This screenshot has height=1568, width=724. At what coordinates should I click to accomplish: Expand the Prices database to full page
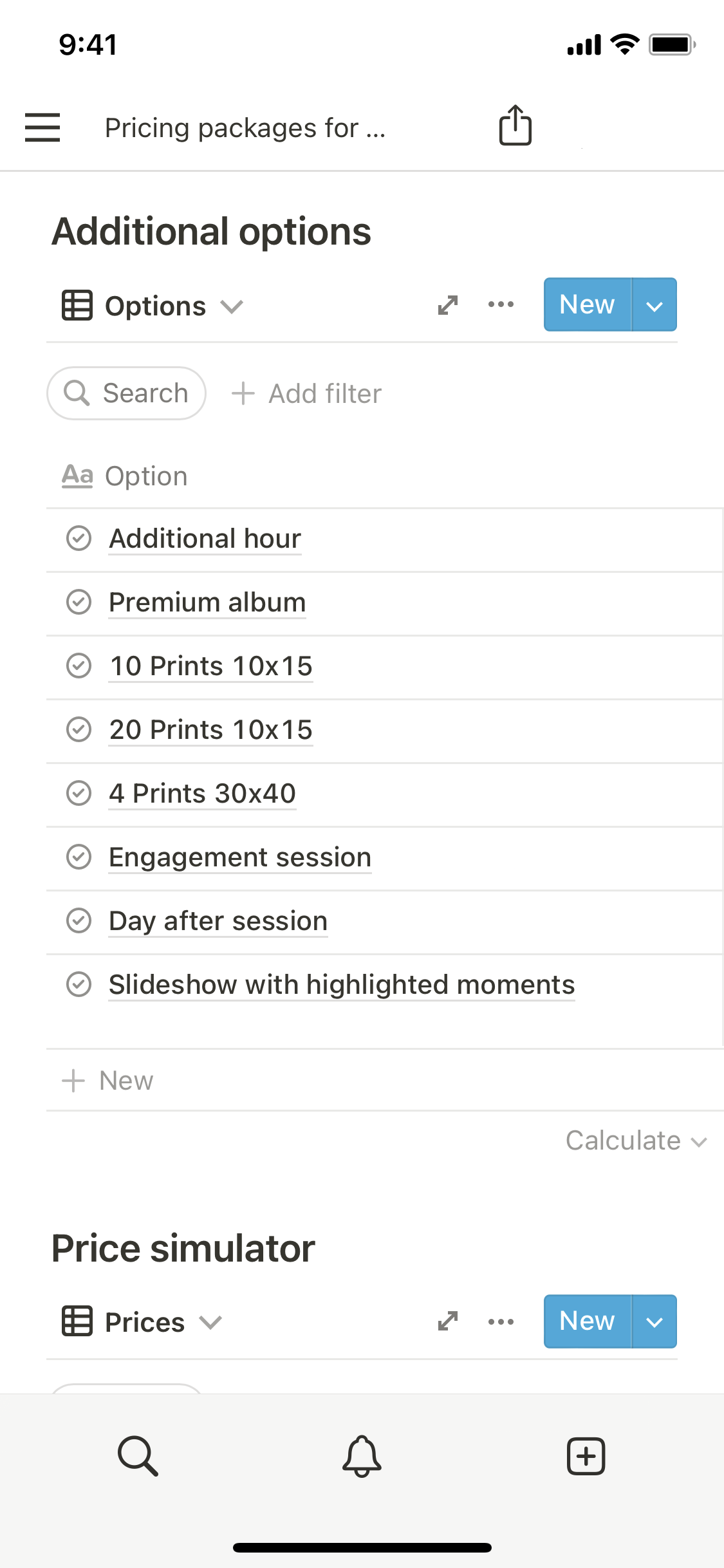[448, 1321]
